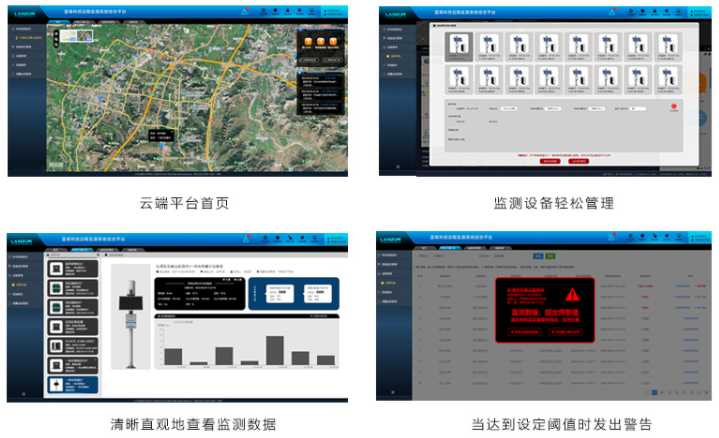Screen dimensions: 719x438
Task: Open the alert triangle icon in the 监测设备轻松管理 screenshot
Action: coord(612,11)
